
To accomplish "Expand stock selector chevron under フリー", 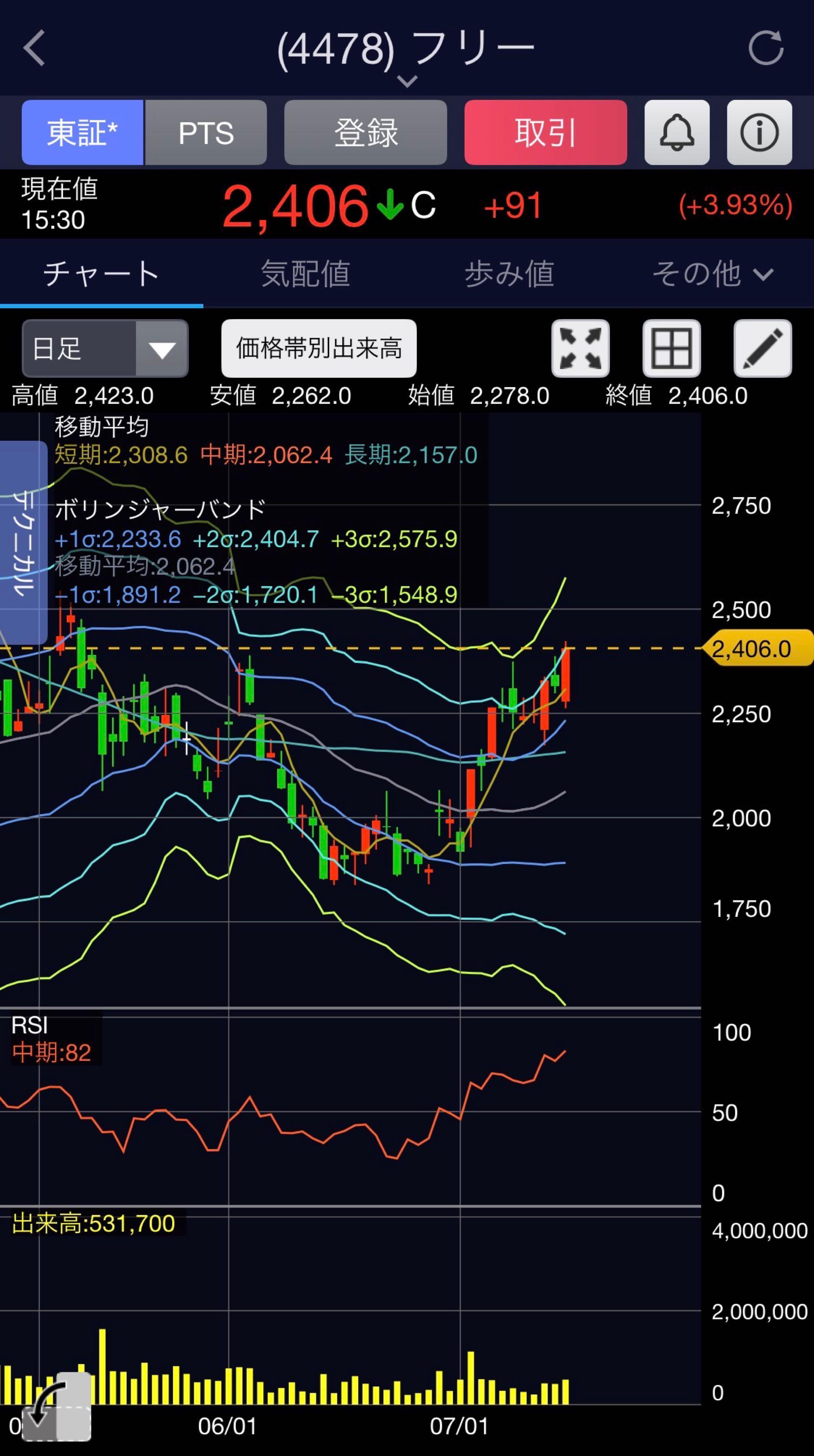I will coord(407,82).
